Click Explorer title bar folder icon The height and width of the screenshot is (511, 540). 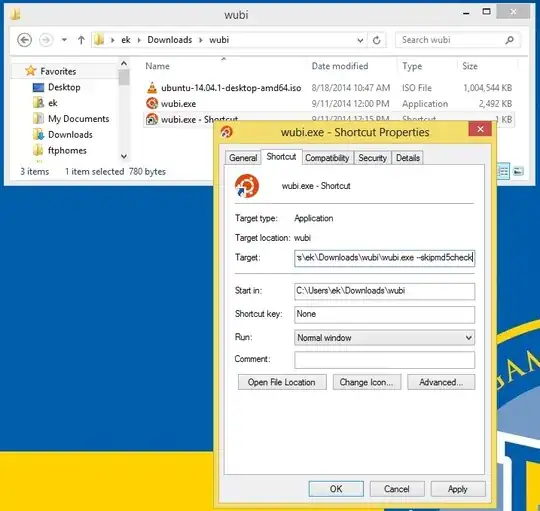(x=15, y=14)
